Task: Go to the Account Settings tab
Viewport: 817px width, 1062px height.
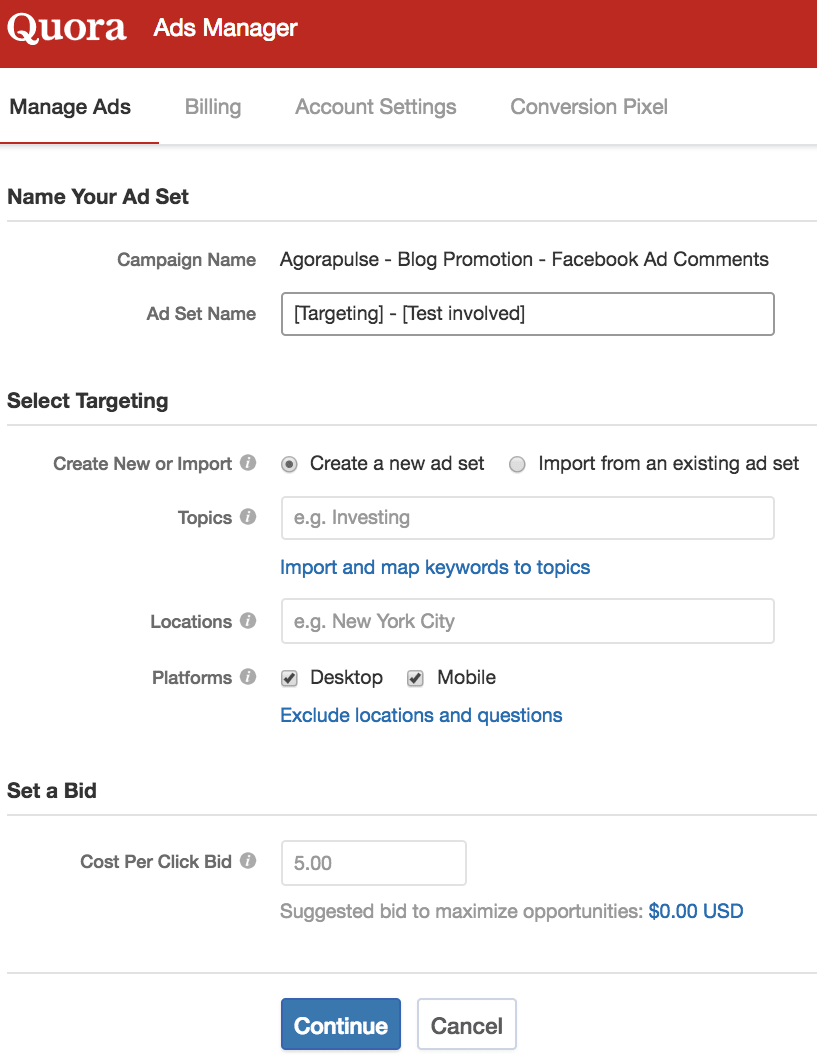Action: (376, 107)
